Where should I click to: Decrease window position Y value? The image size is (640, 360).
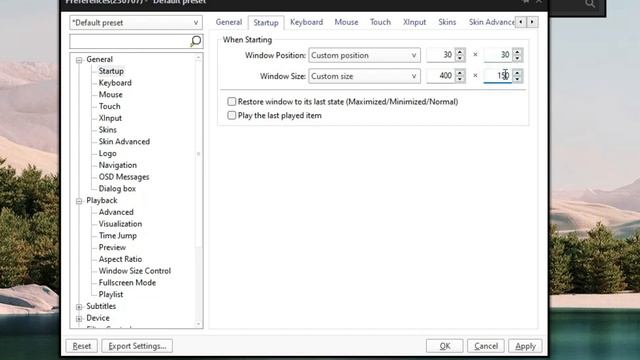(517, 58)
